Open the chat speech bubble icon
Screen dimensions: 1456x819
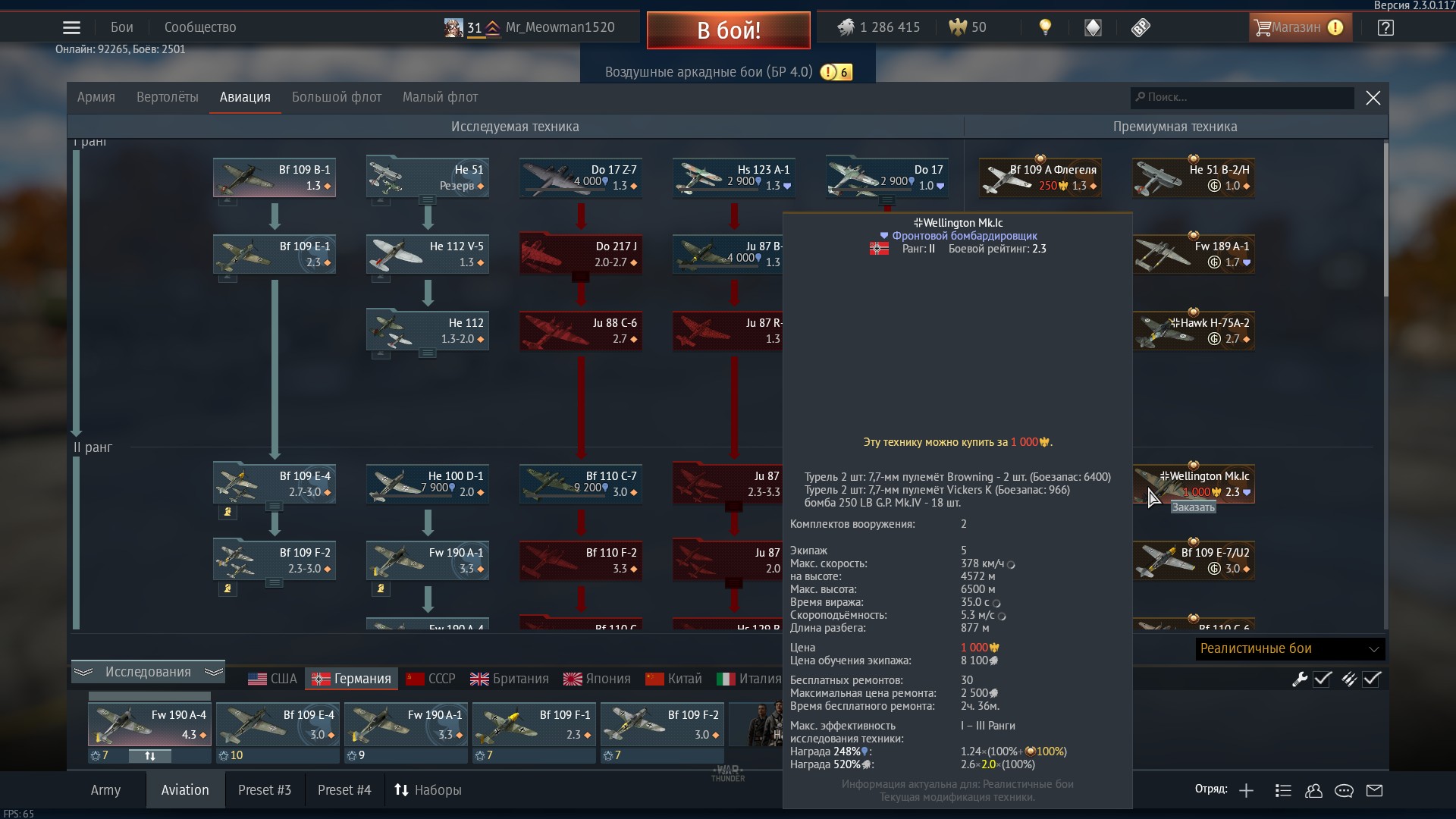point(1344,790)
